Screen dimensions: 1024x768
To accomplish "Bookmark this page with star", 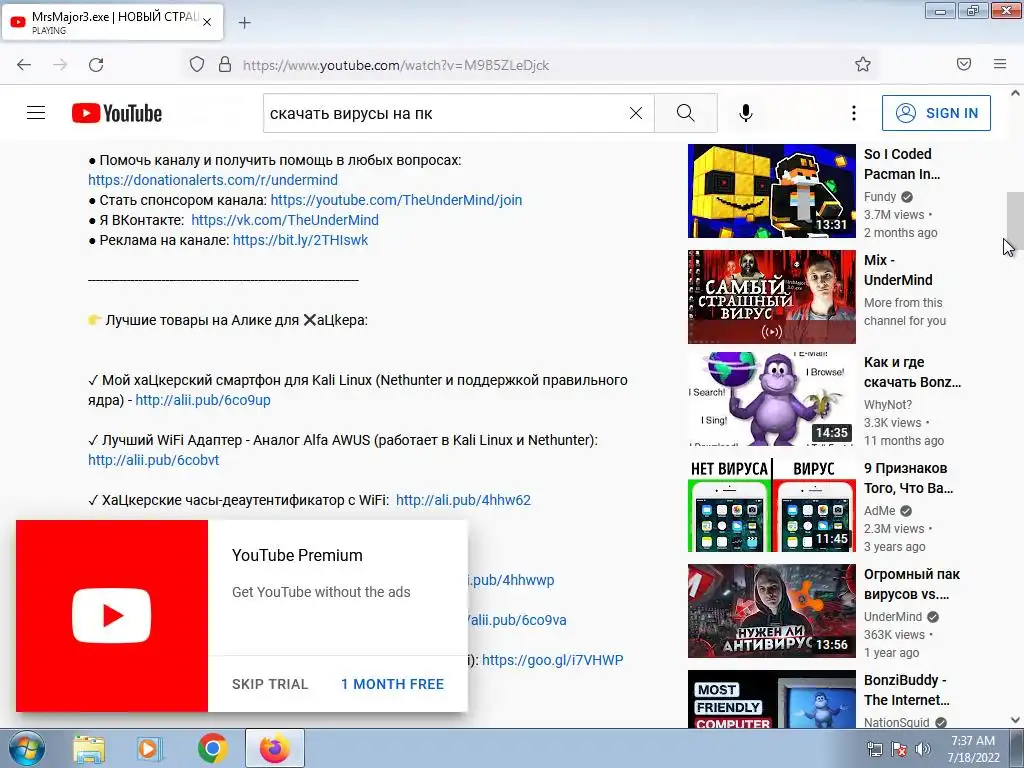I will point(863,64).
